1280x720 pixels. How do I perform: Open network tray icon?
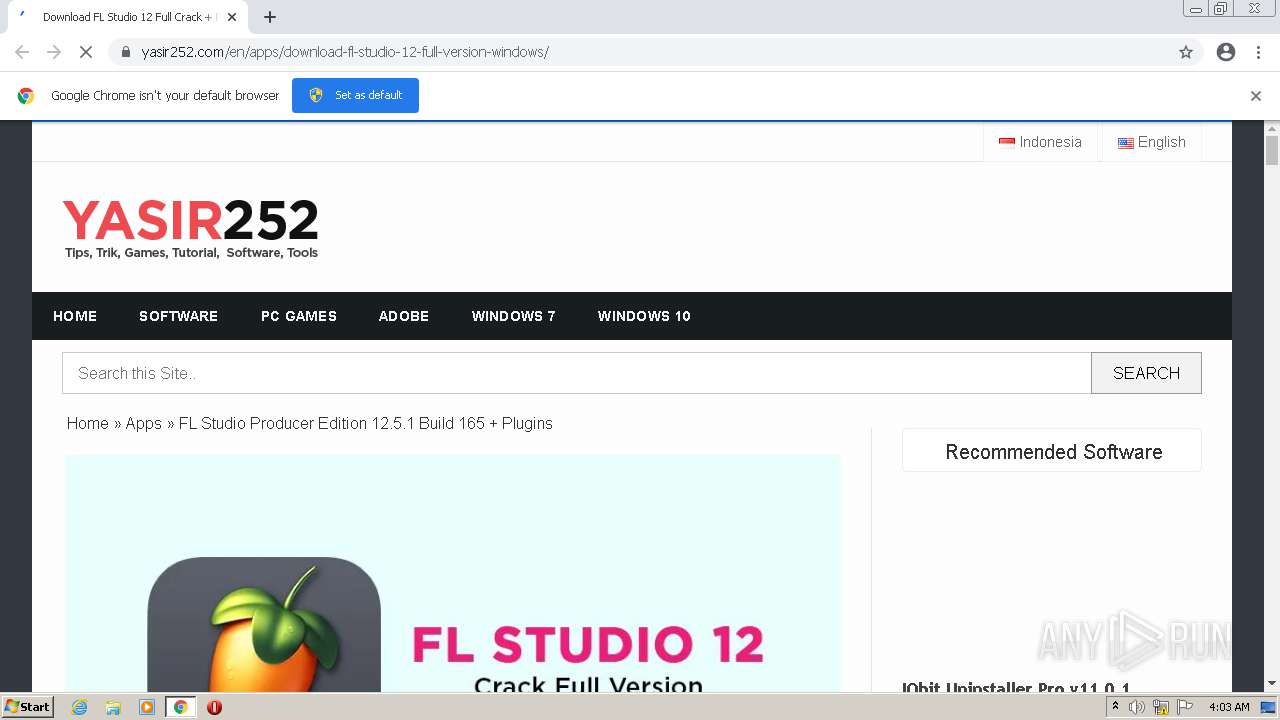(x=1161, y=707)
